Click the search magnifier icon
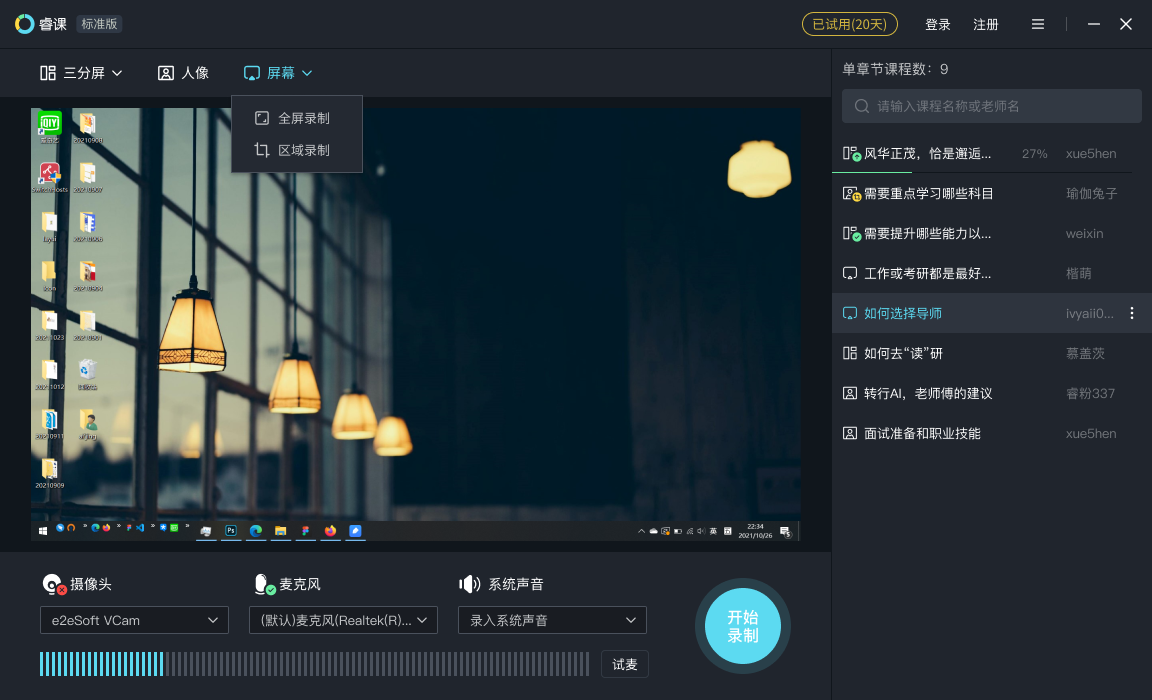This screenshot has width=1152, height=700. point(862,107)
